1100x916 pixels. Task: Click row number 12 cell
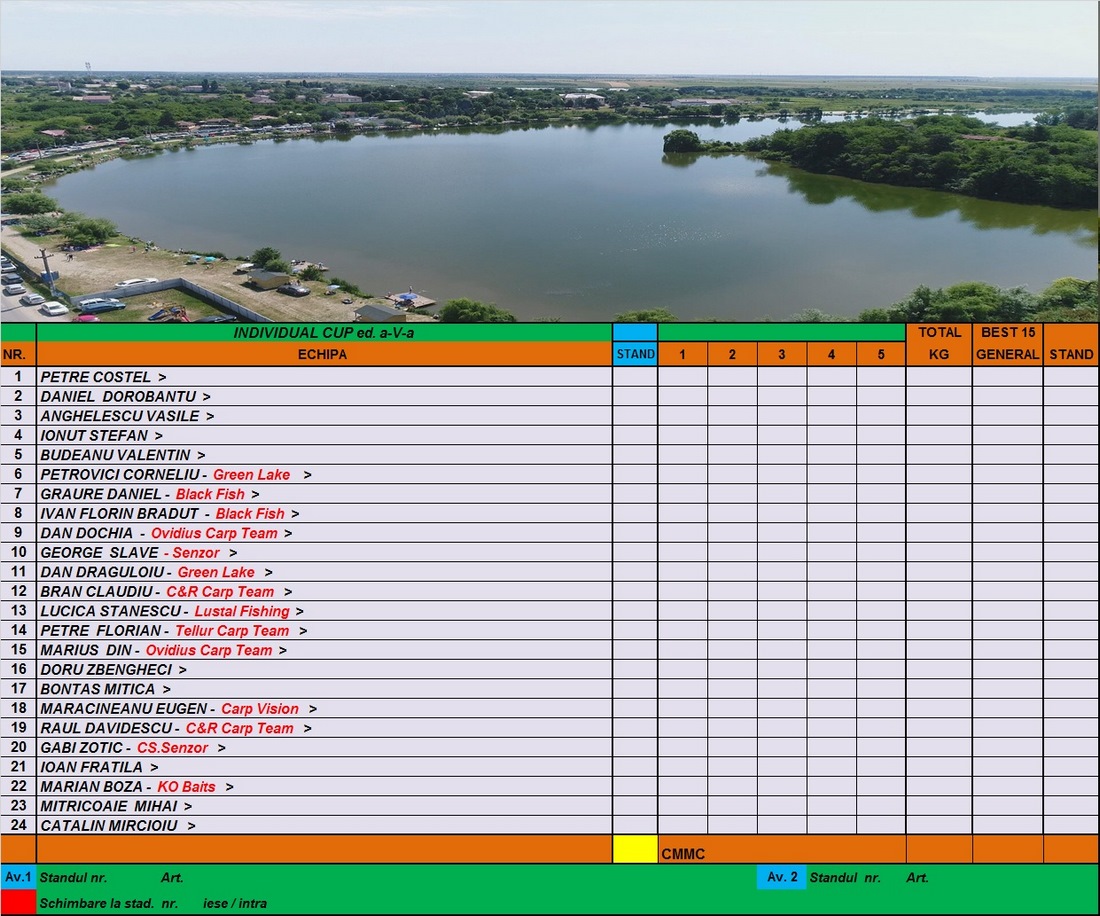tap(18, 592)
